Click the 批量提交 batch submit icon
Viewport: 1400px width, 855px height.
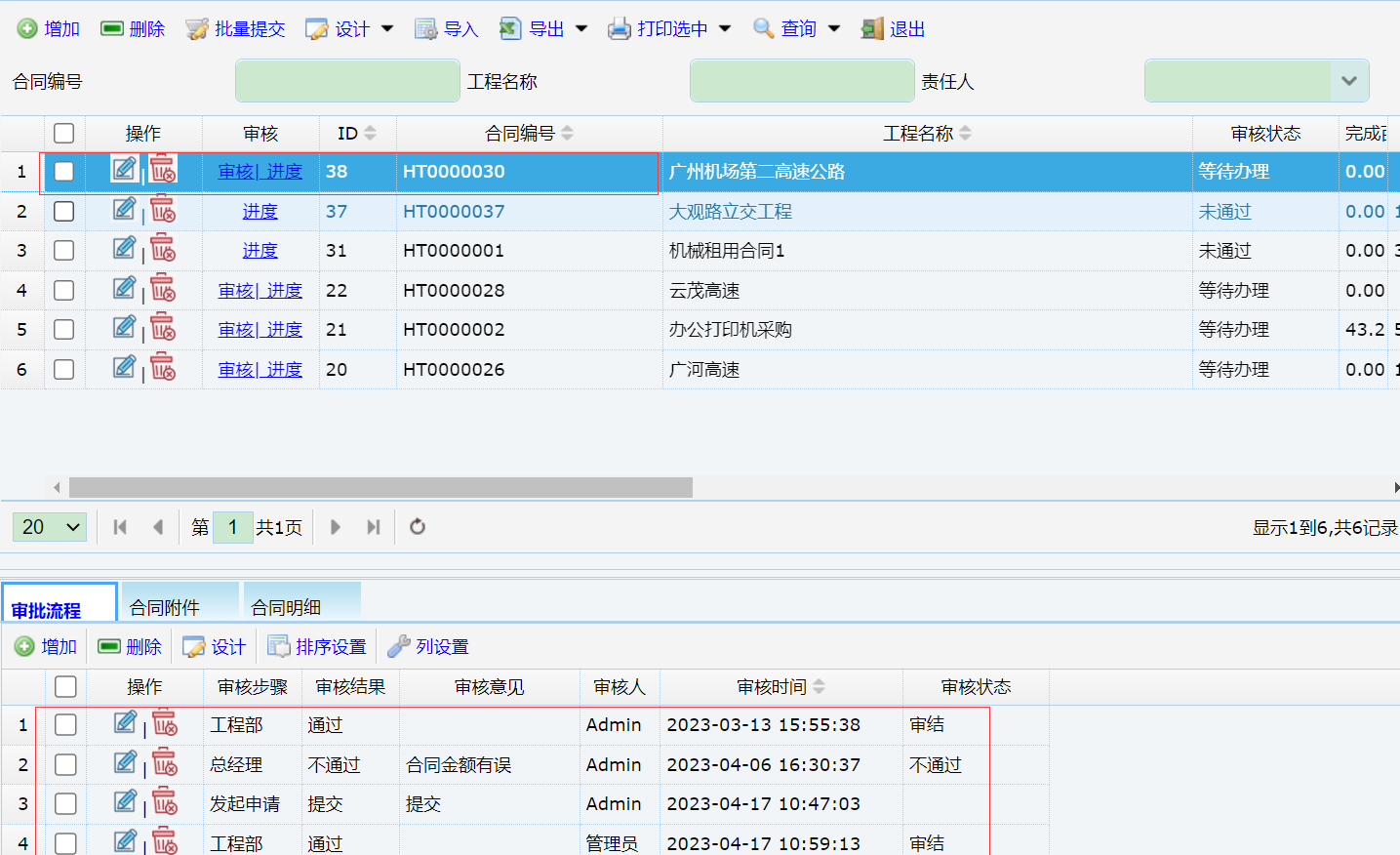tap(197, 29)
